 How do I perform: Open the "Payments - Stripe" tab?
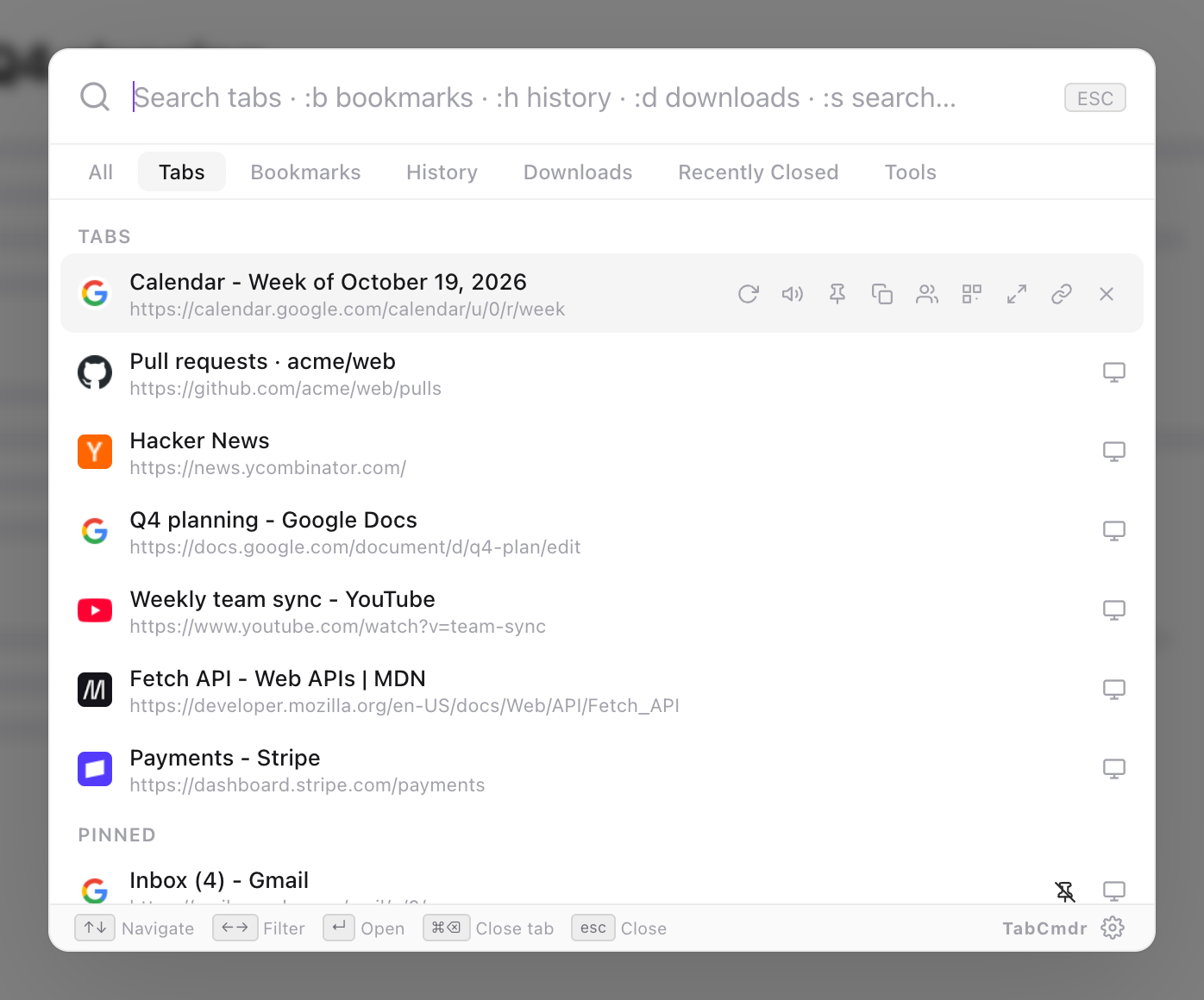coord(602,769)
